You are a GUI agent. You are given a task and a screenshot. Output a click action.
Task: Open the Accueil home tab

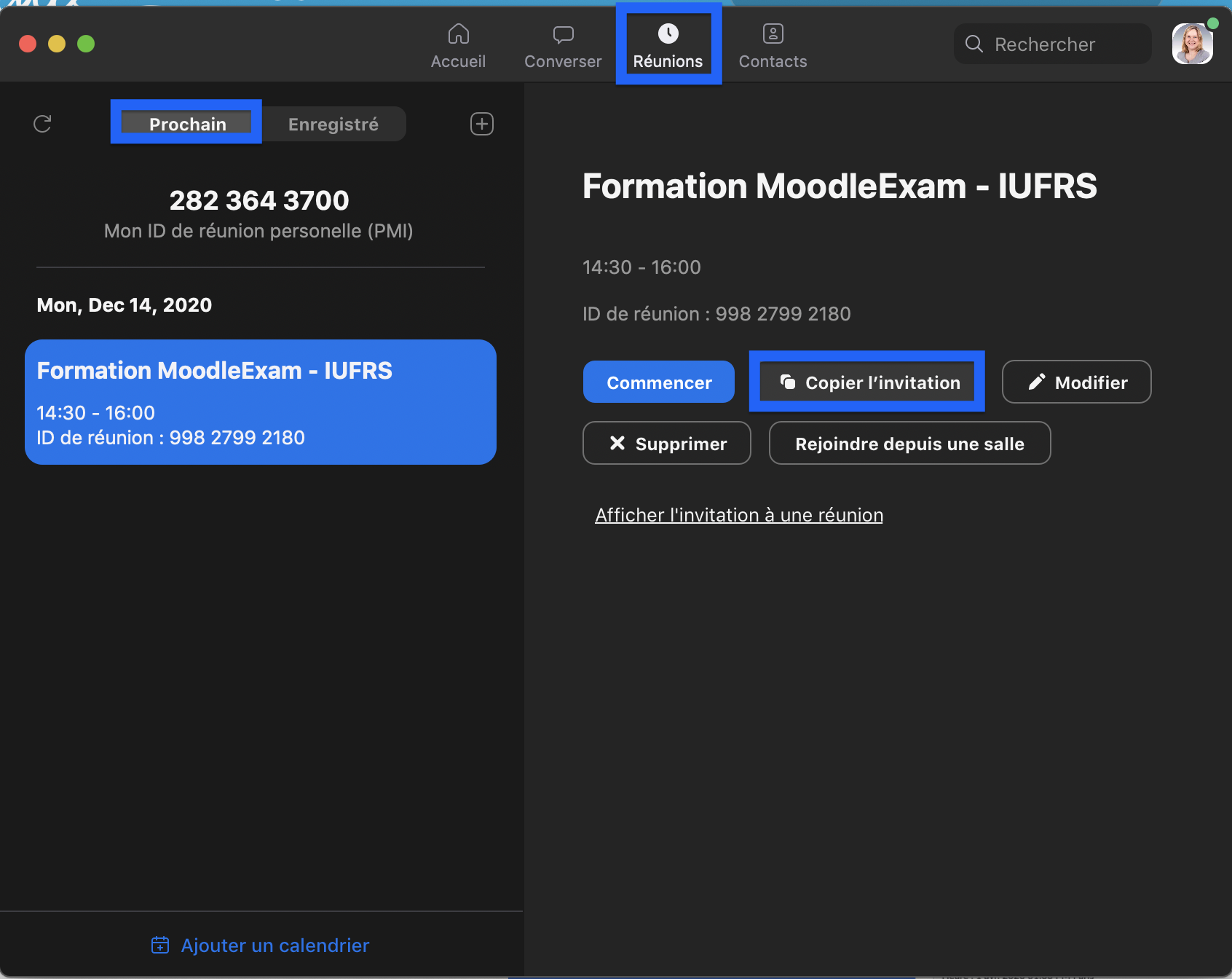[458, 45]
